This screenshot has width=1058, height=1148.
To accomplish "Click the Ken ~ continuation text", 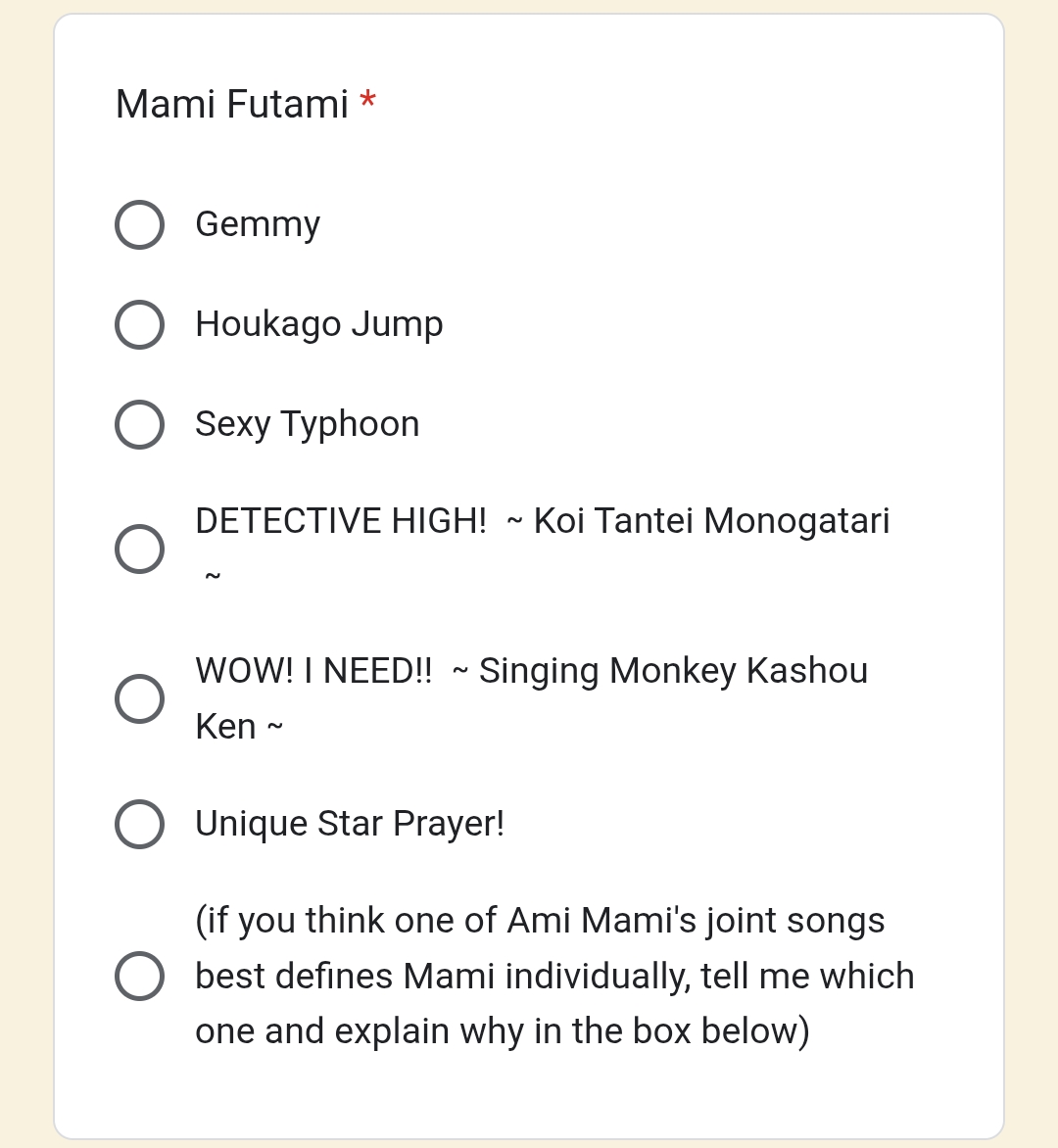I will tap(239, 727).
